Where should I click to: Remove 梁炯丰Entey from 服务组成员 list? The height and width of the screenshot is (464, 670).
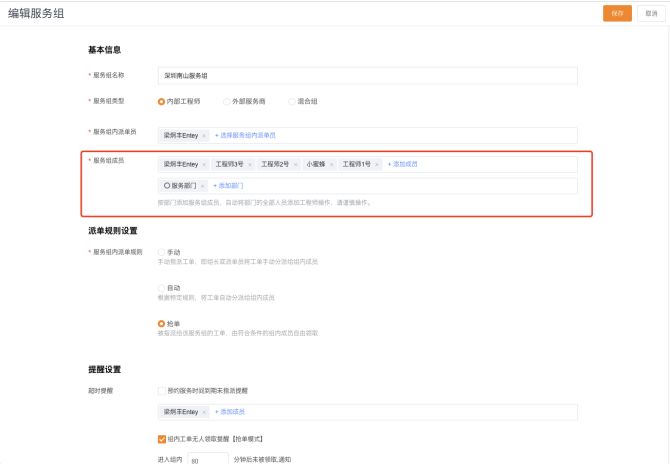[204, 164]
